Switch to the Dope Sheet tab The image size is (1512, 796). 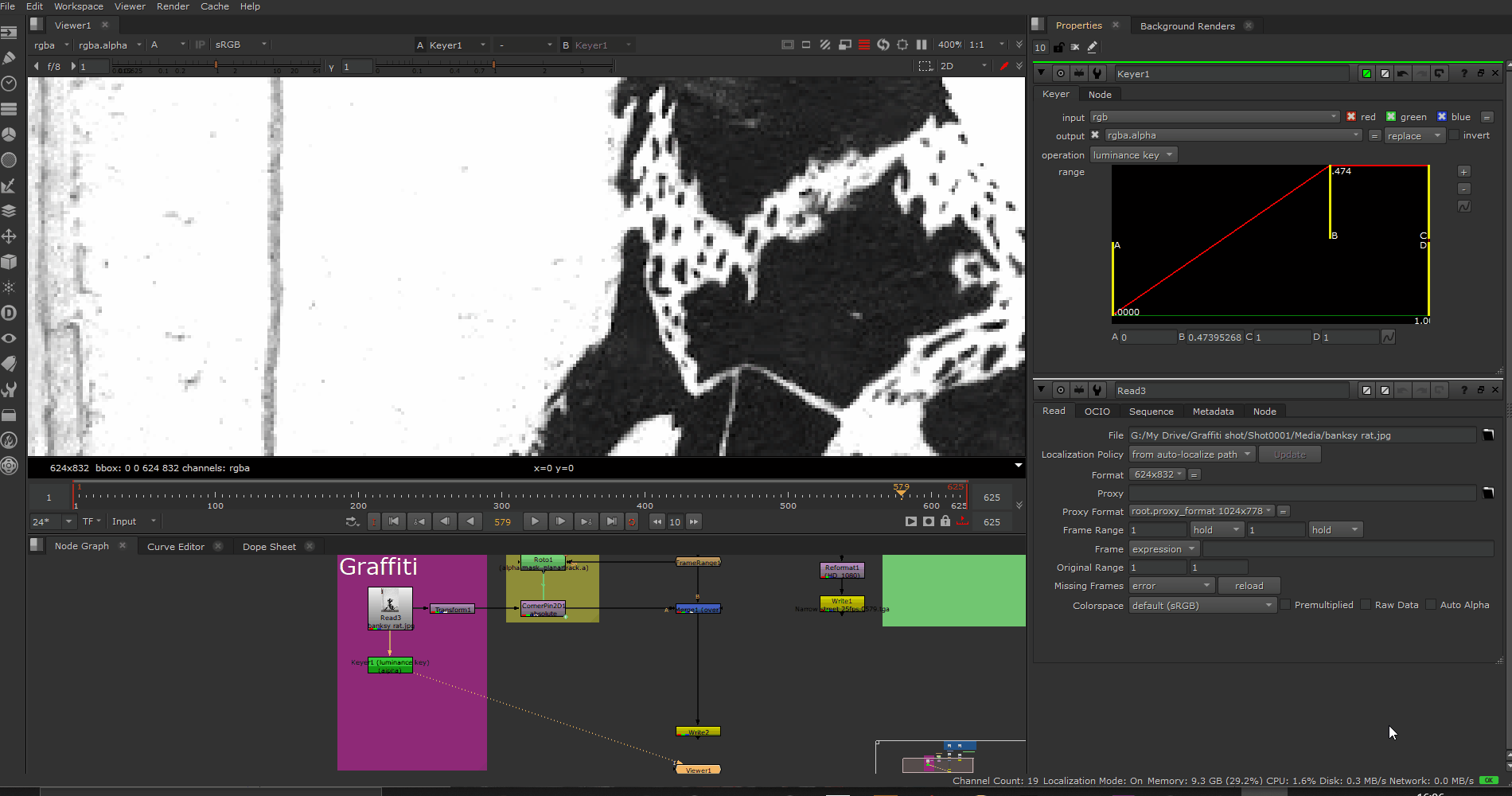click(269, 546)
